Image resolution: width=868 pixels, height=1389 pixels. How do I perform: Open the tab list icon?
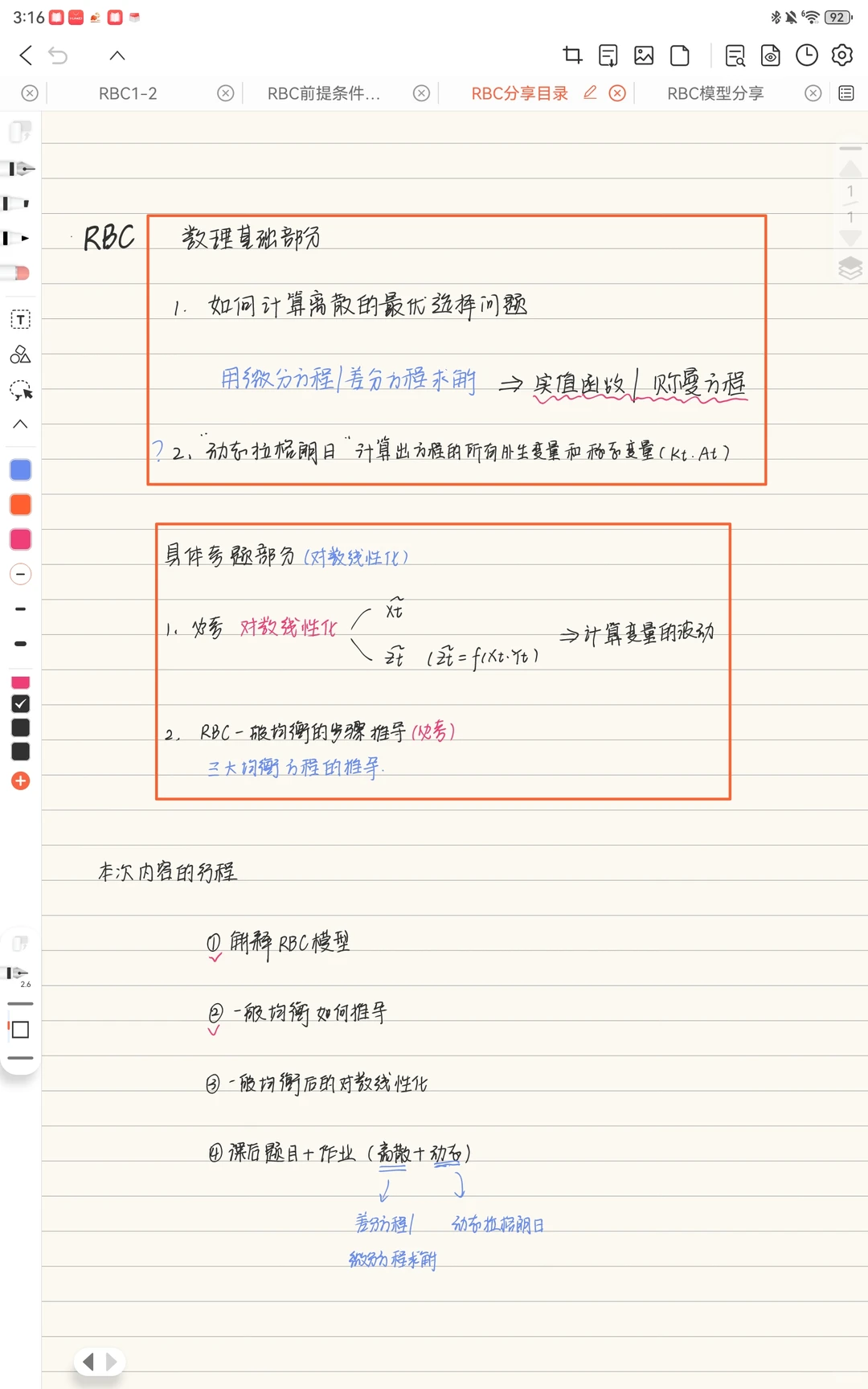click(846, 93)
